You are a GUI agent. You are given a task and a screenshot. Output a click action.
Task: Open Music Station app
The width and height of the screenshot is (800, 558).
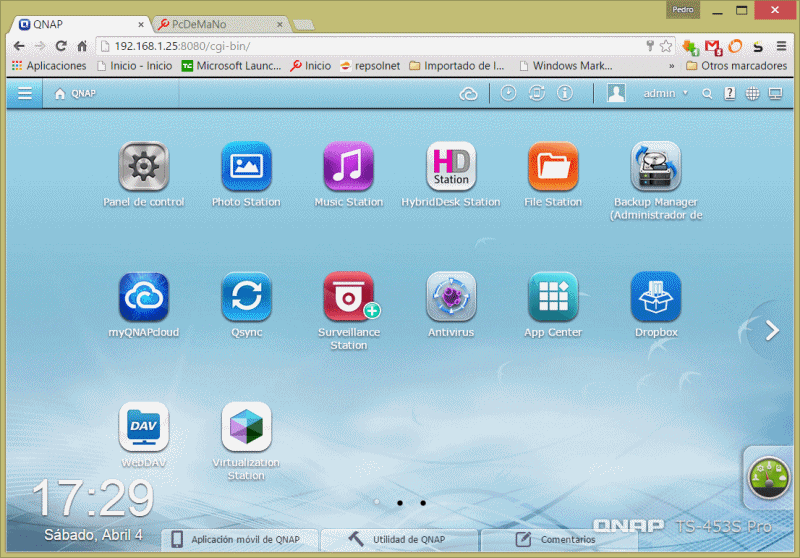click(348, 166)
